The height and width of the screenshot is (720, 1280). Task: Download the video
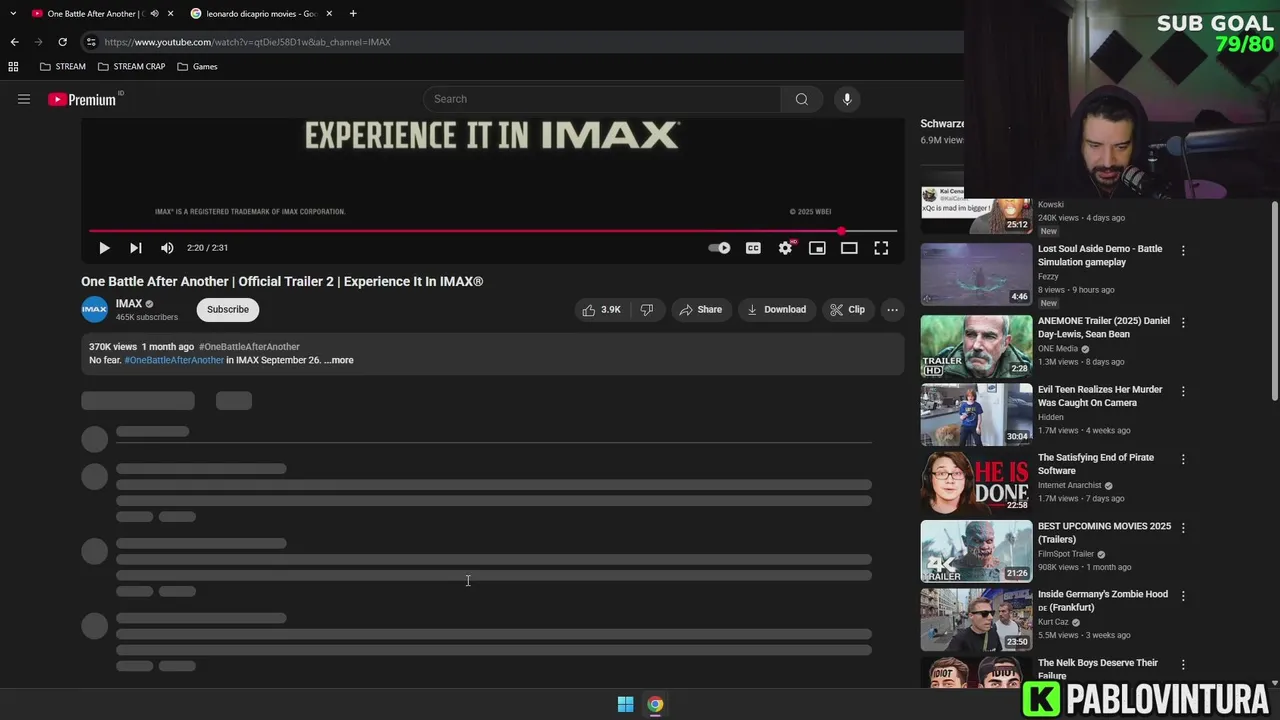(x=776, y=310)
